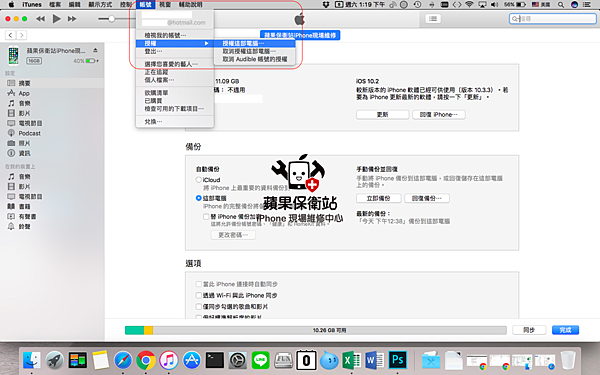Open LINE app from the Dock
This screenshot has width=600, height=375.
(261, 360)
